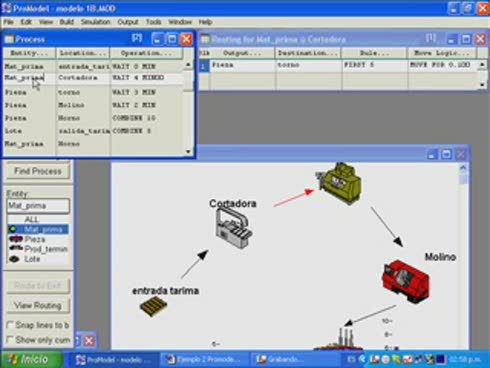Click the View Routing button
The height and width of the screenshot is (368, 490).
(38, 305)
